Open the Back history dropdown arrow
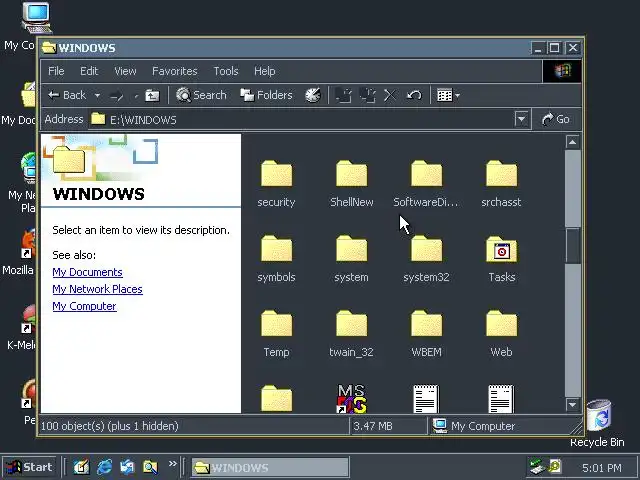 98,96
